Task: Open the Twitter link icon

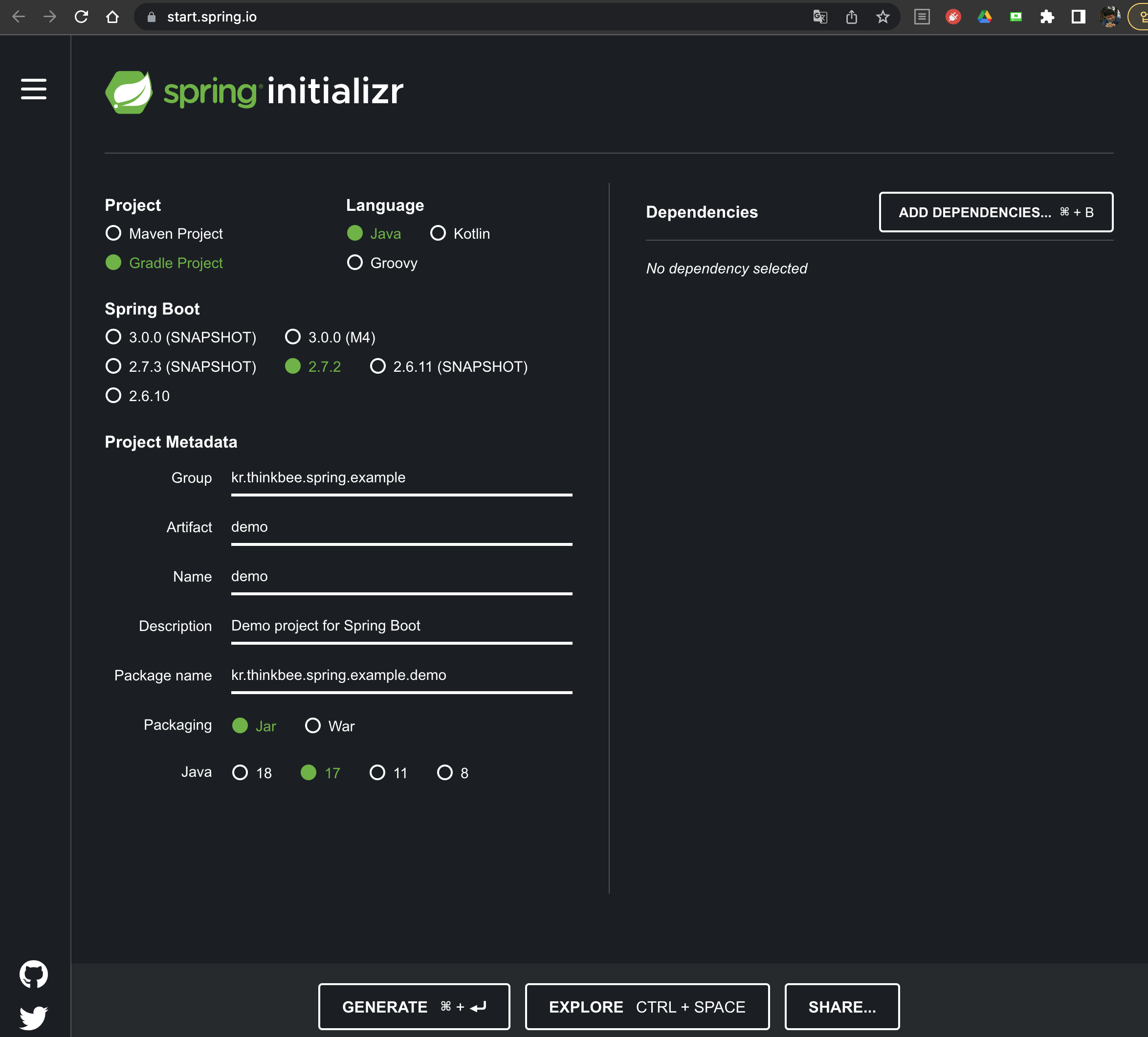Action: [x=34, y=1017]
